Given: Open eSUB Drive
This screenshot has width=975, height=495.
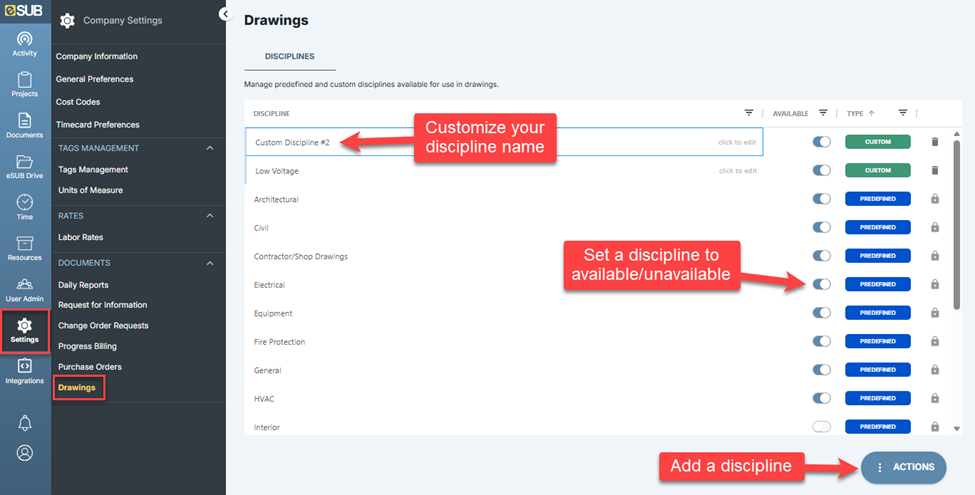Looking at the screenshot, I should 25,166.
